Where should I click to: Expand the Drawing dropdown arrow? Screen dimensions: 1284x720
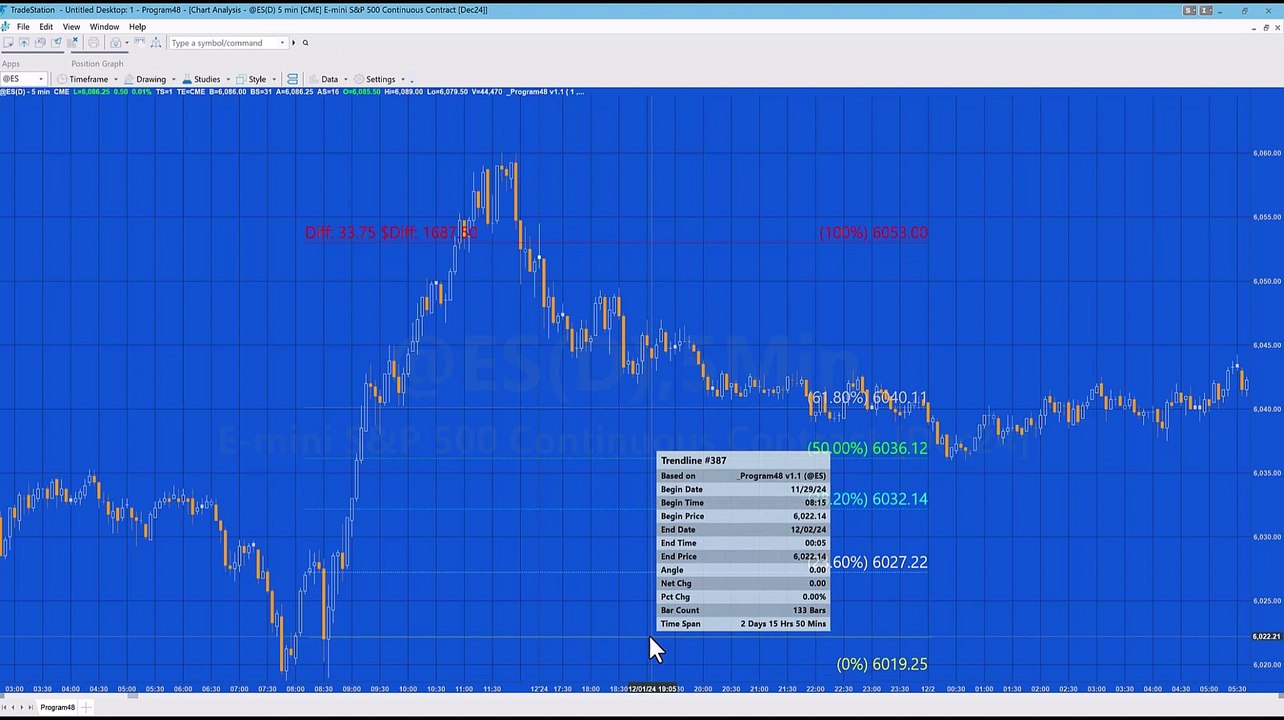tap(173, 79)
